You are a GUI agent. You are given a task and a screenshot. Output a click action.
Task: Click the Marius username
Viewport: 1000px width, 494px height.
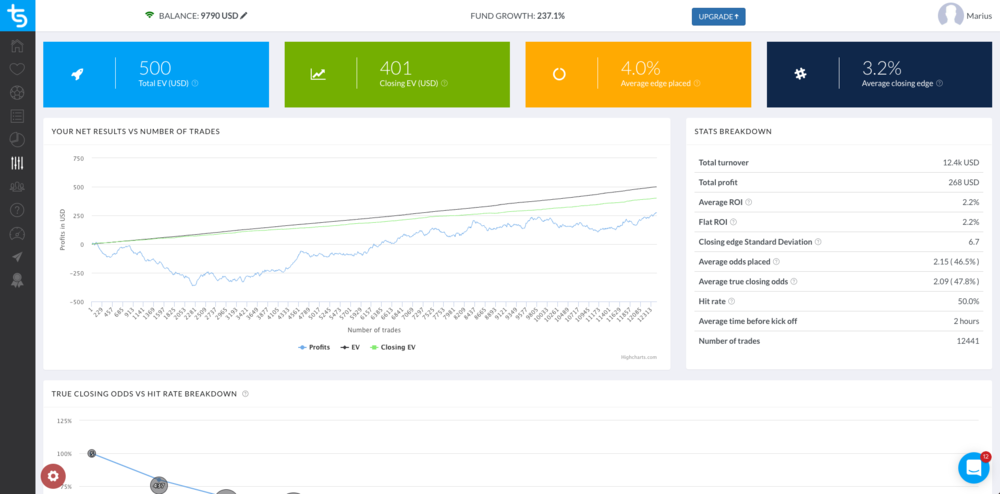coord(980,17)
